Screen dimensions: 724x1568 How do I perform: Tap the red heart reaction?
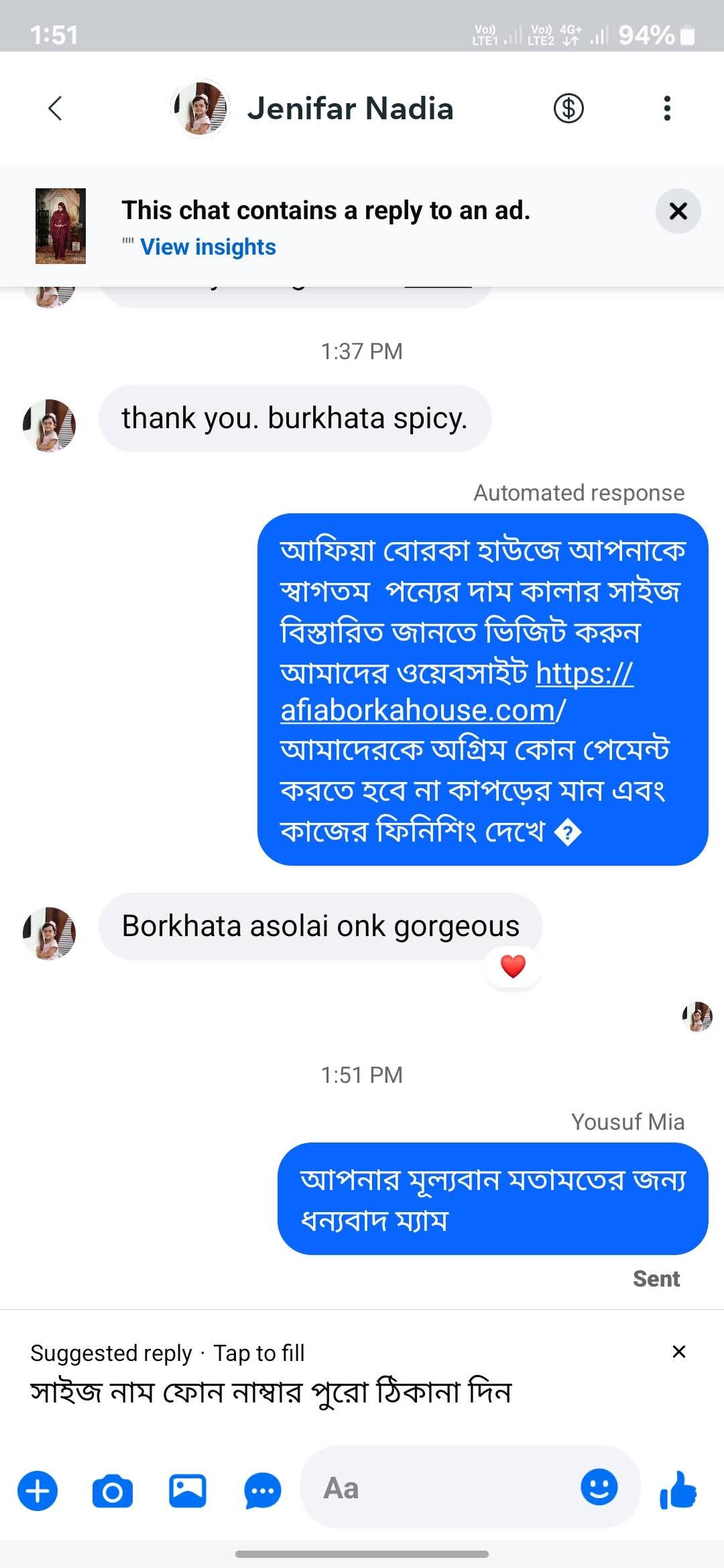513,966
